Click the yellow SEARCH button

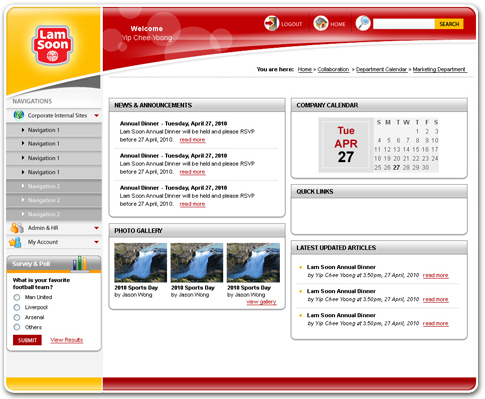(449, 24)
